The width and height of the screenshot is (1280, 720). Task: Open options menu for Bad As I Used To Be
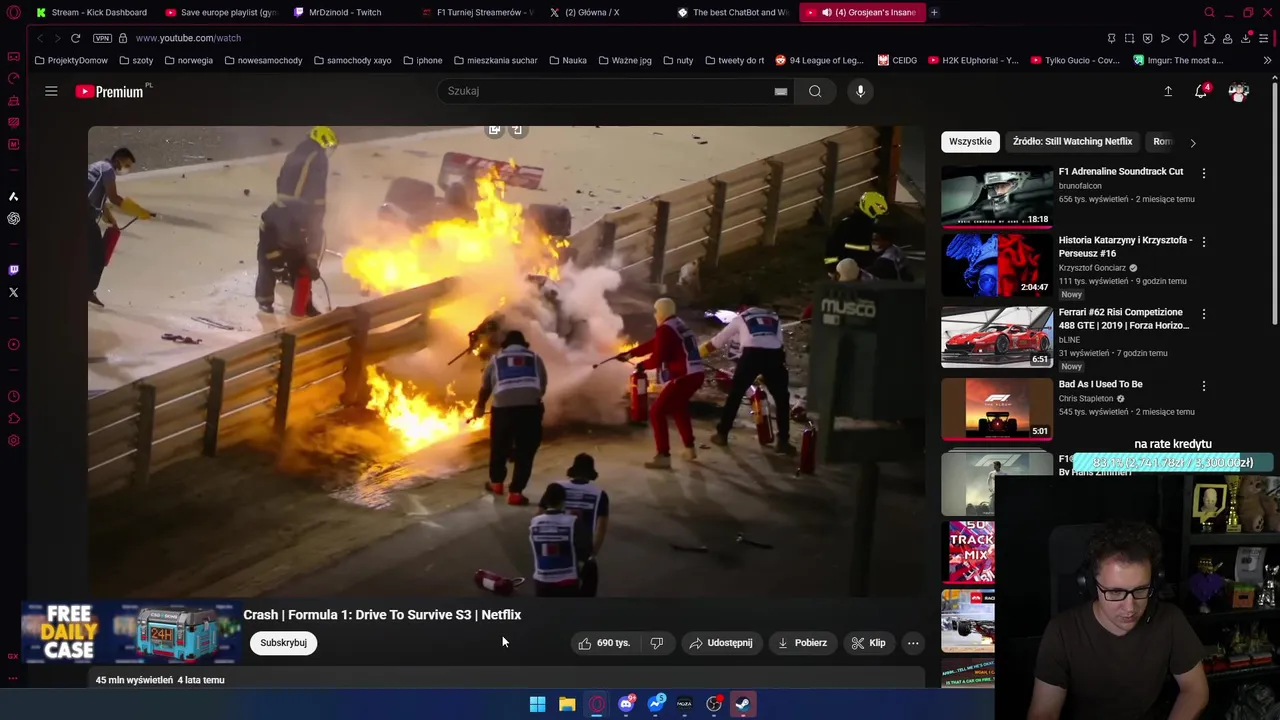coord(1204,386)
